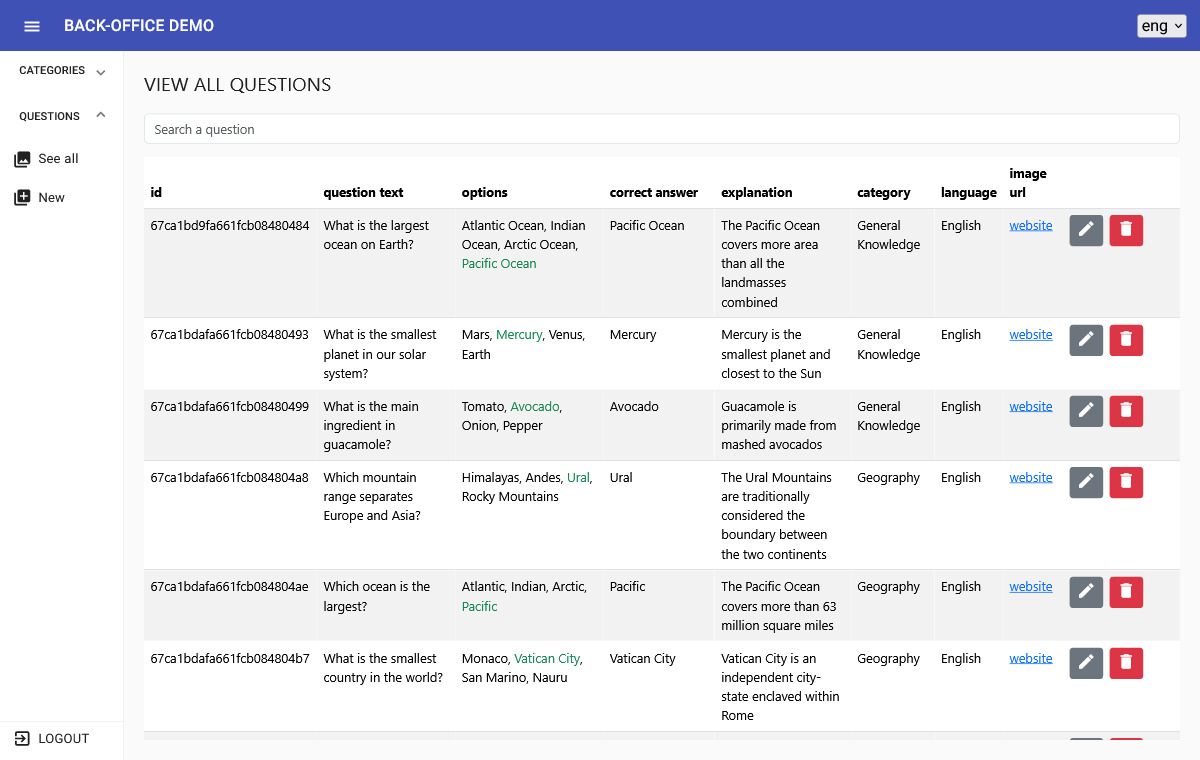This screenshot has width=1200, height=760.
Task: Open website link for Mercury question
Action: (1031, 335)
